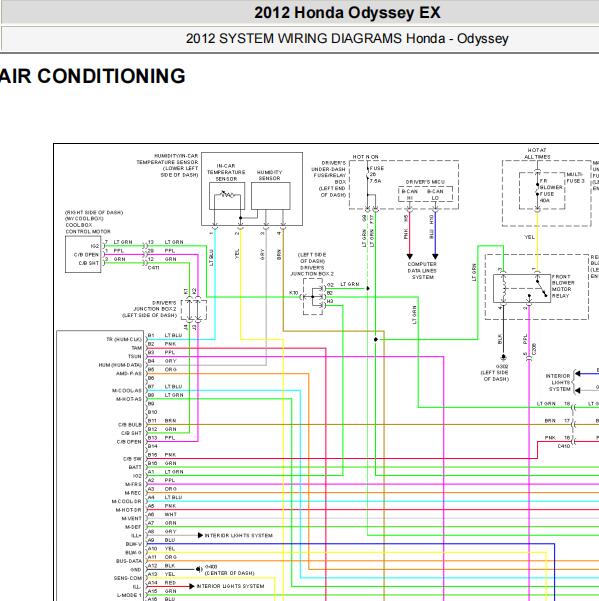Viewport: 599px width, 601px height.
Task: Click the 'M-VENT' pin label
Action: click(132, 519)
